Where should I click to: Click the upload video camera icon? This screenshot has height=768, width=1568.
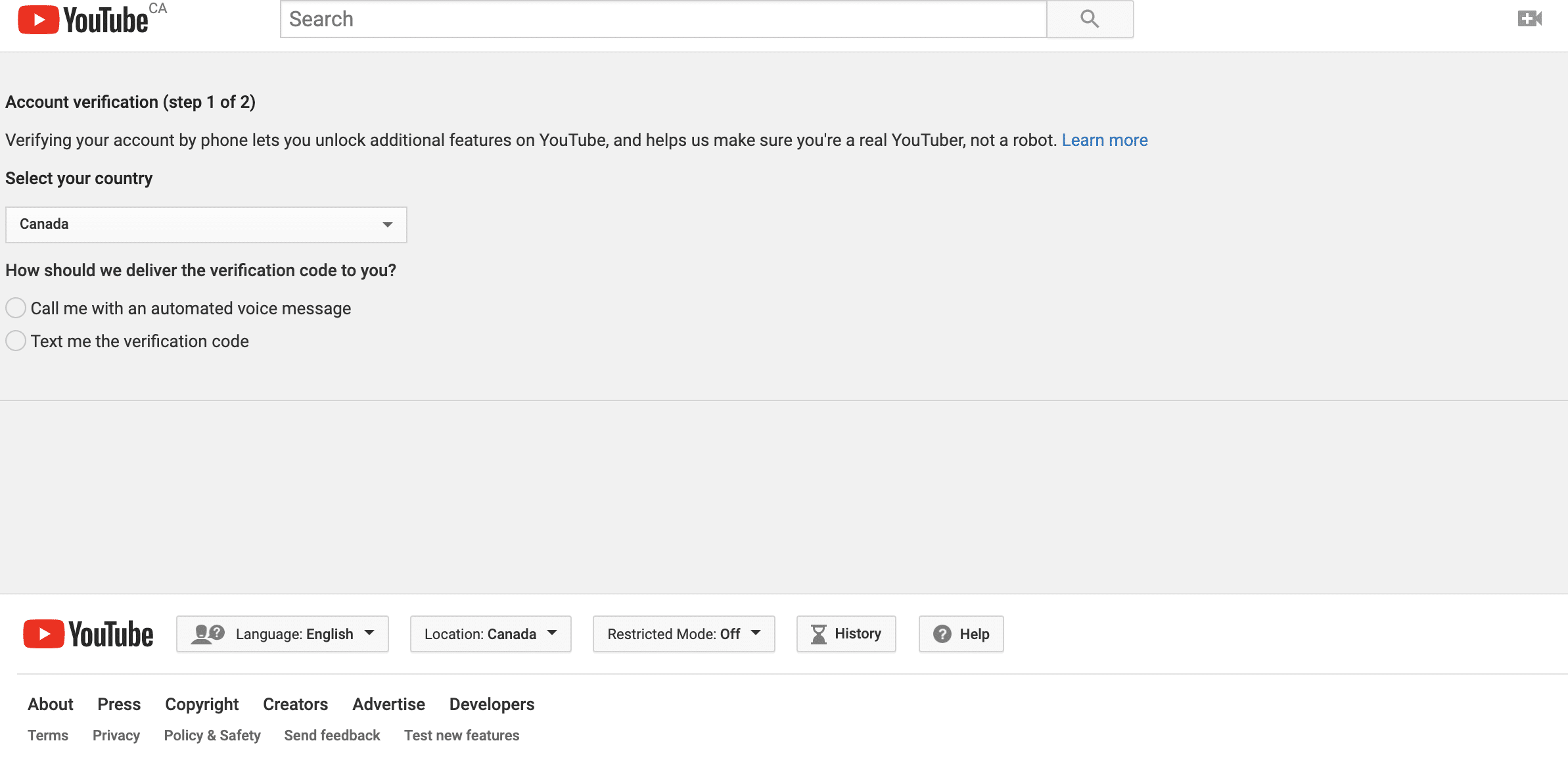click(1529, 18)
